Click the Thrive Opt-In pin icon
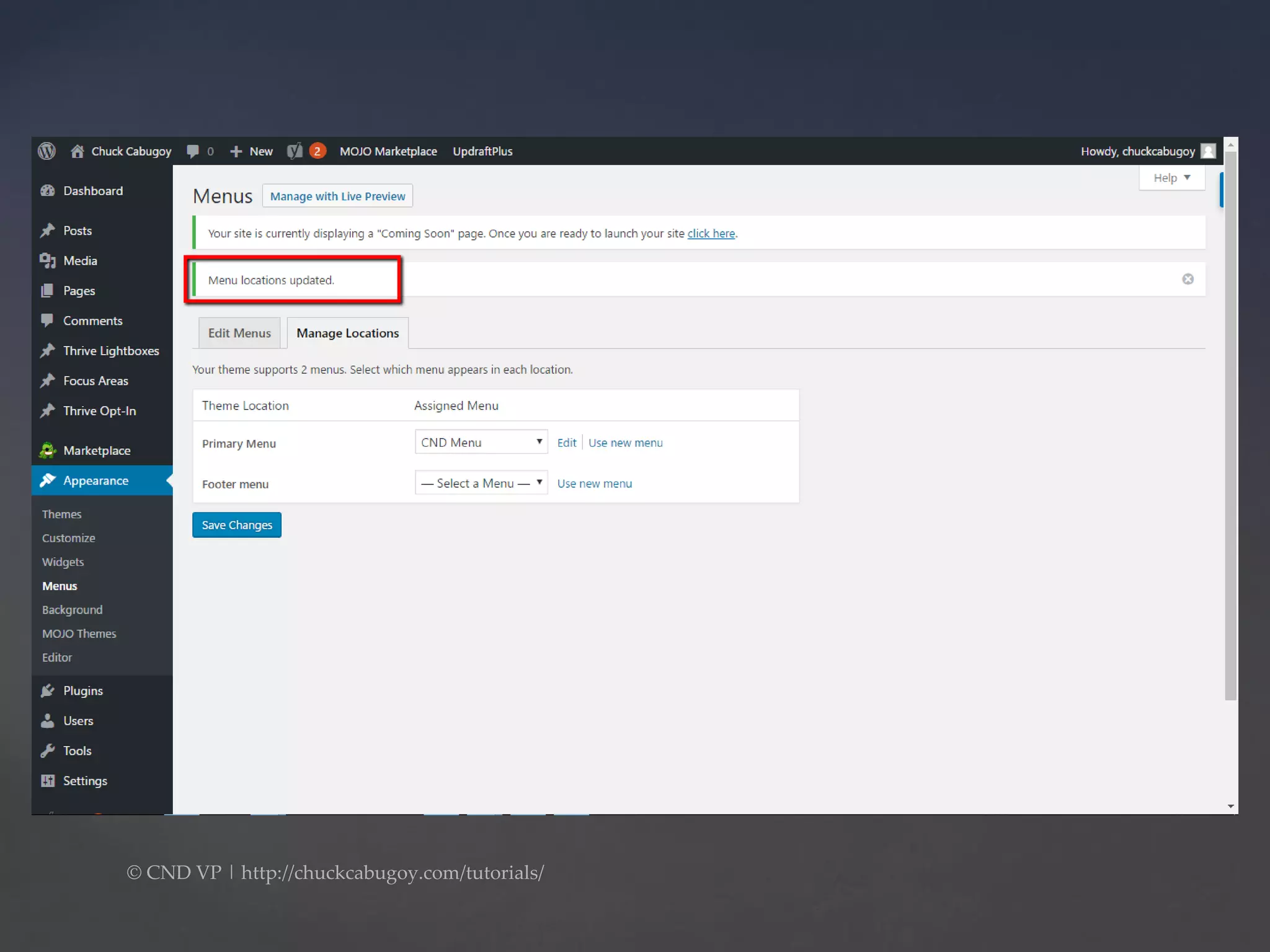The width and height of the screenshot is (1270, 952). tap(48, 411)
